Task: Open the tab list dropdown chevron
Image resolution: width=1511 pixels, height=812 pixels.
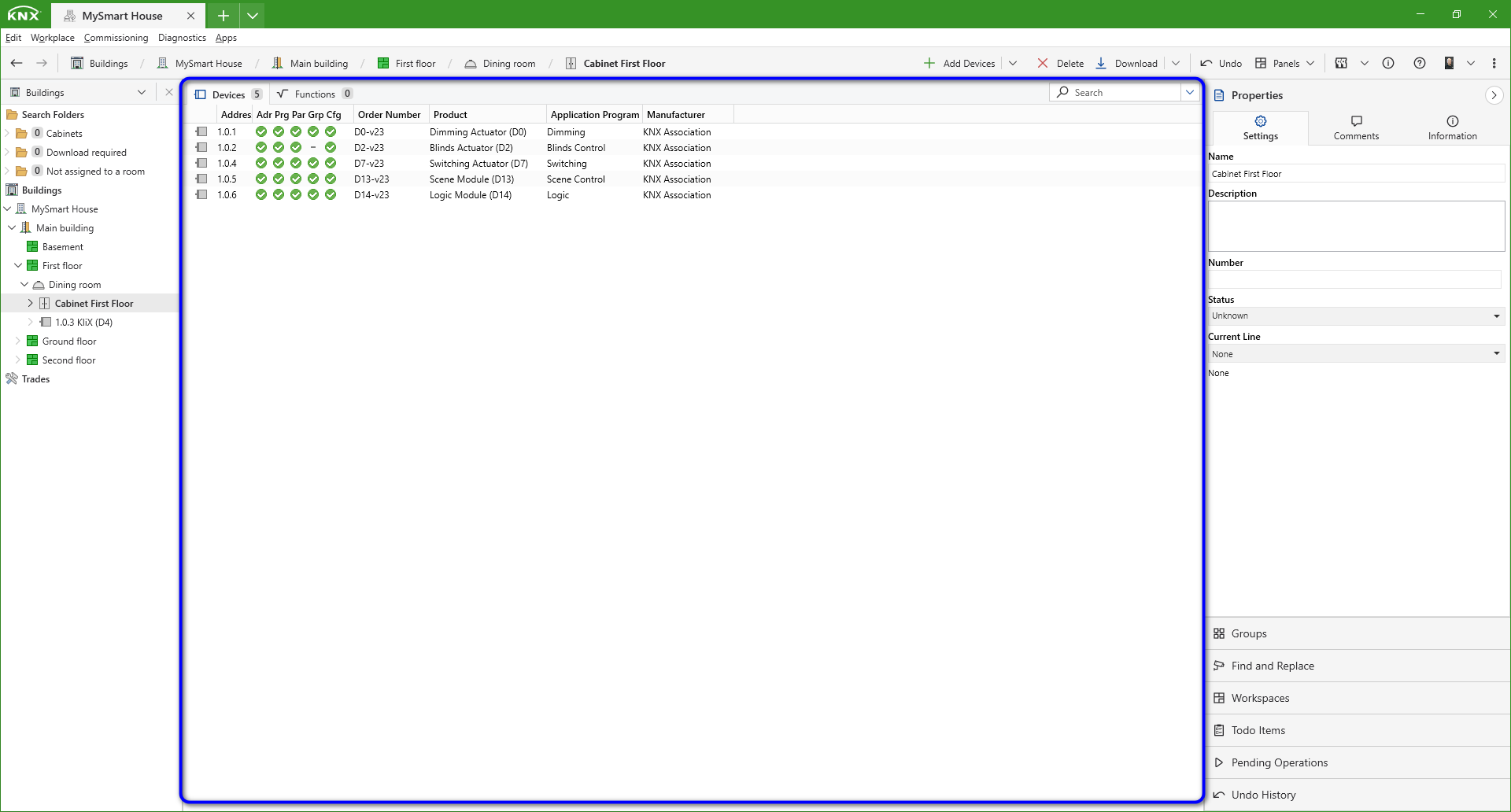Action: coord(253,15)
